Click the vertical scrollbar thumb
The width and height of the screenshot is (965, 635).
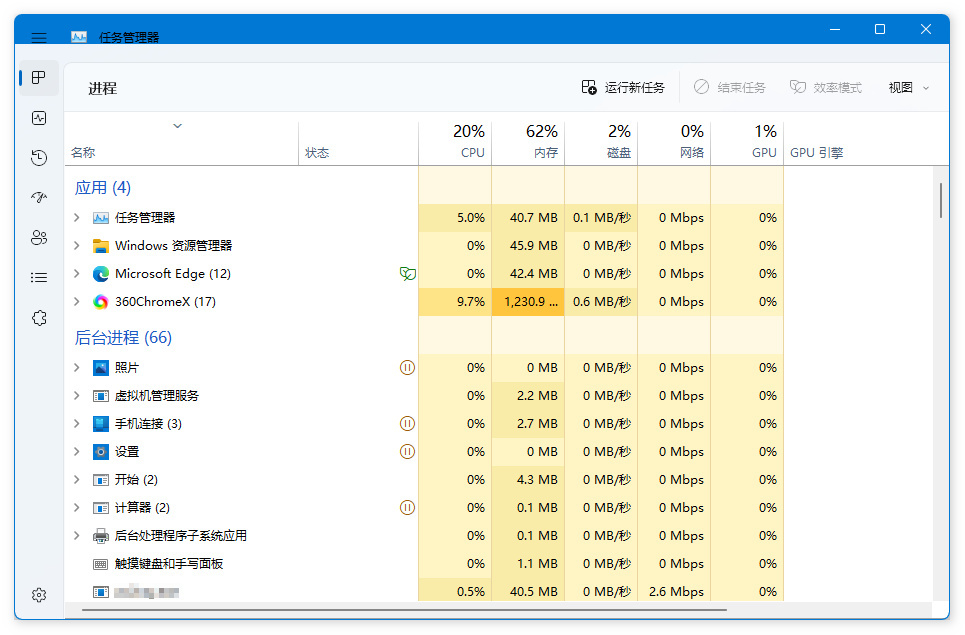(940, 199)
